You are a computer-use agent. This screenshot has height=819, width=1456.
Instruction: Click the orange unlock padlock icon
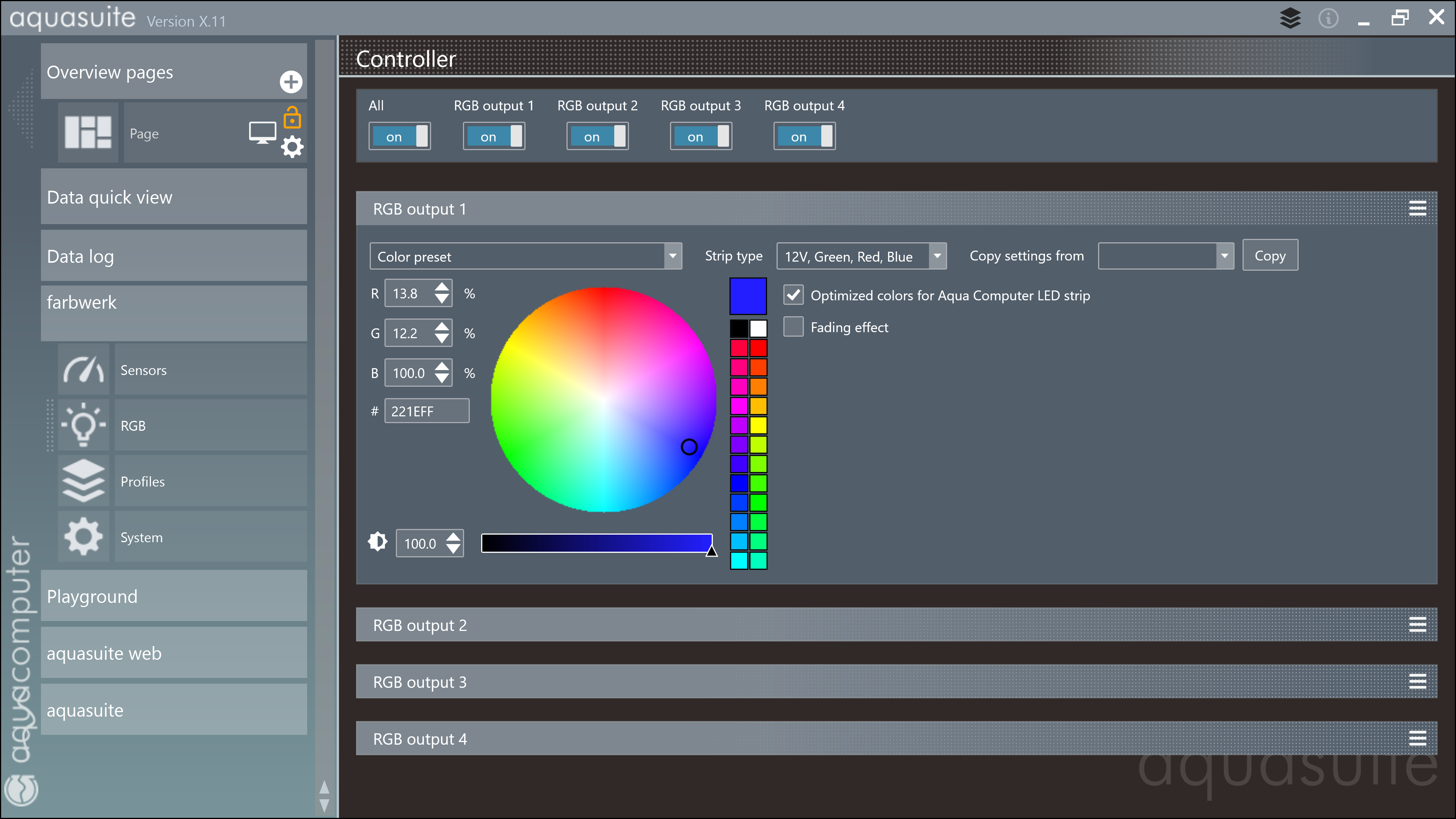[x=292, y=118]
